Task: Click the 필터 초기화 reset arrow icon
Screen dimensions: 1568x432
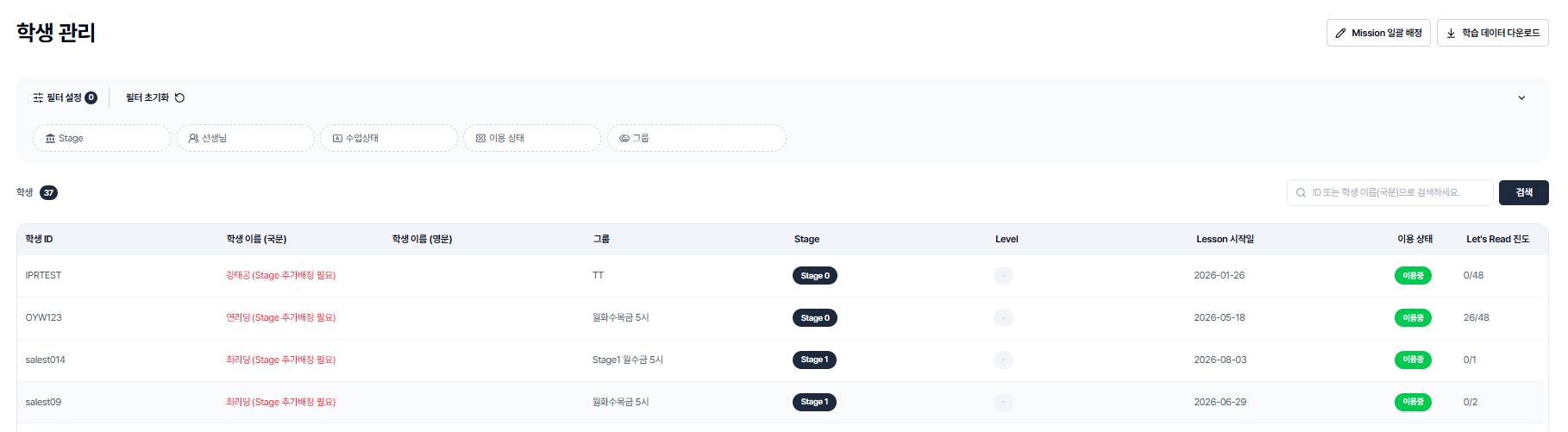Action: point(179,97)
